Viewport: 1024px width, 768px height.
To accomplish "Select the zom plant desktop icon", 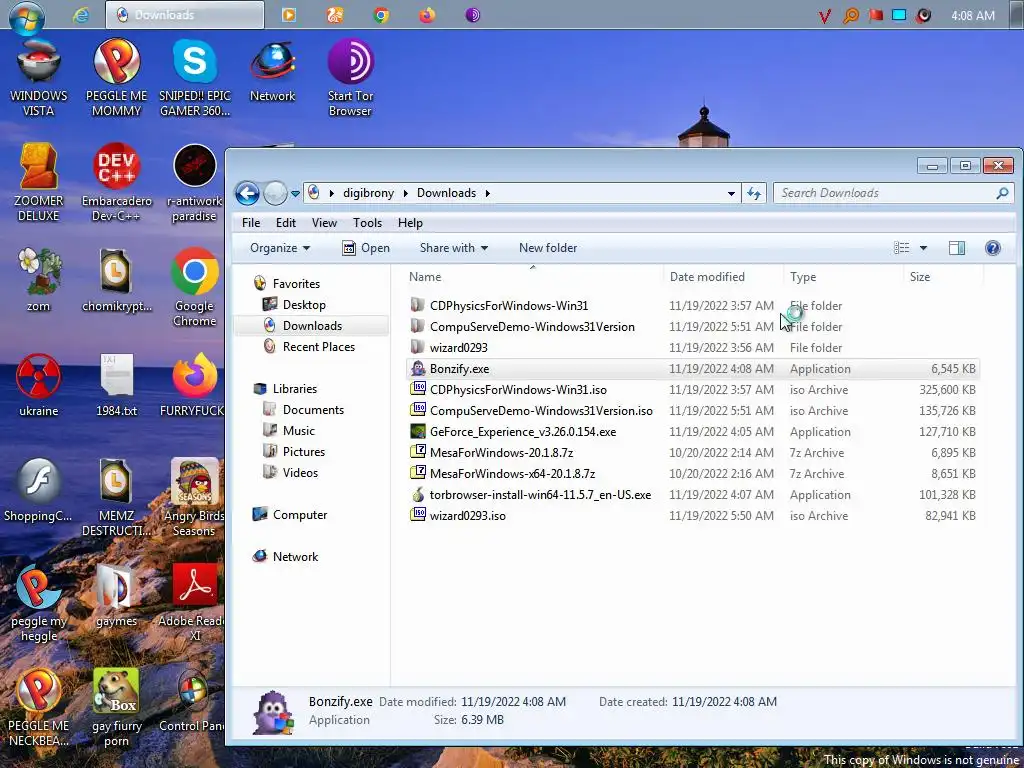I will (x=39, y=280).
